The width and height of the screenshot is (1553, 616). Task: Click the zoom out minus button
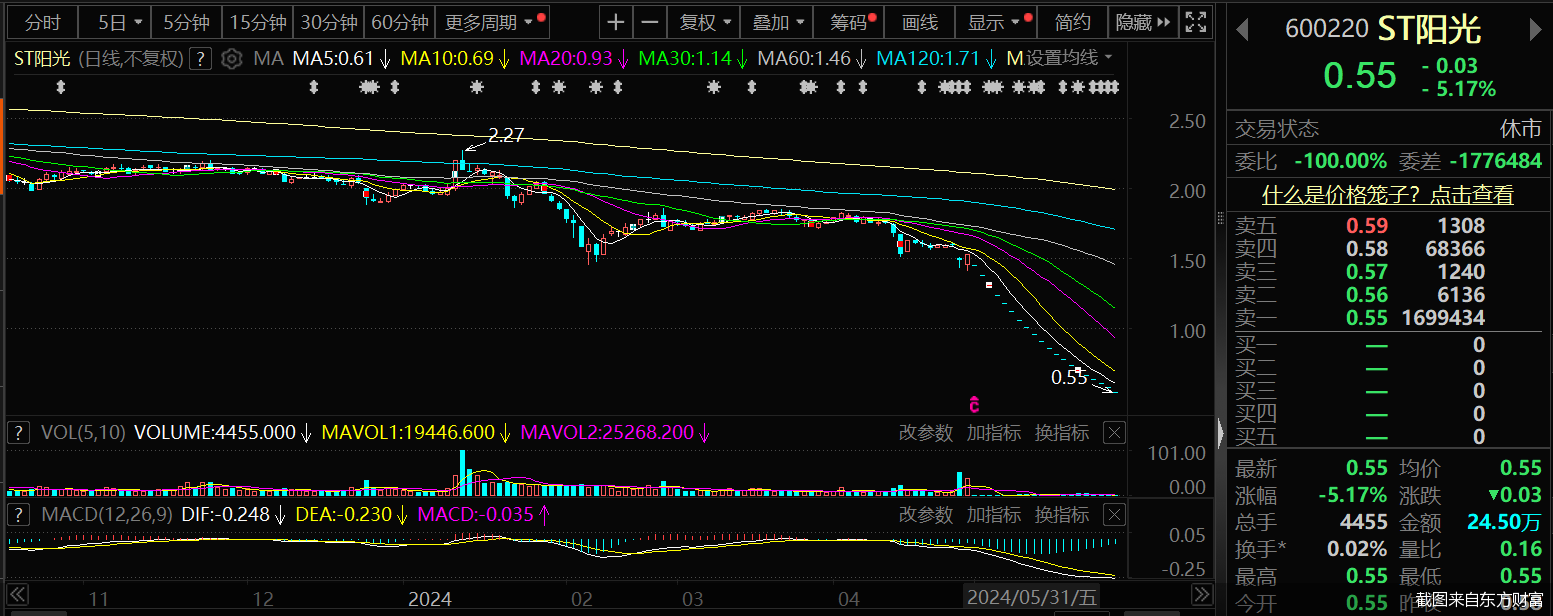(x=650, y=22)
